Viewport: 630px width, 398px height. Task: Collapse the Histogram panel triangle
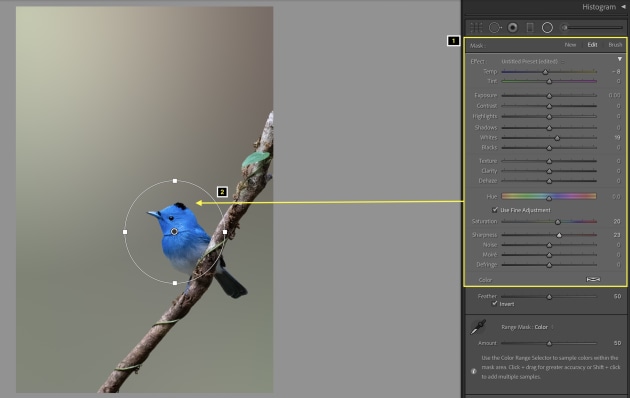[623, 7]
